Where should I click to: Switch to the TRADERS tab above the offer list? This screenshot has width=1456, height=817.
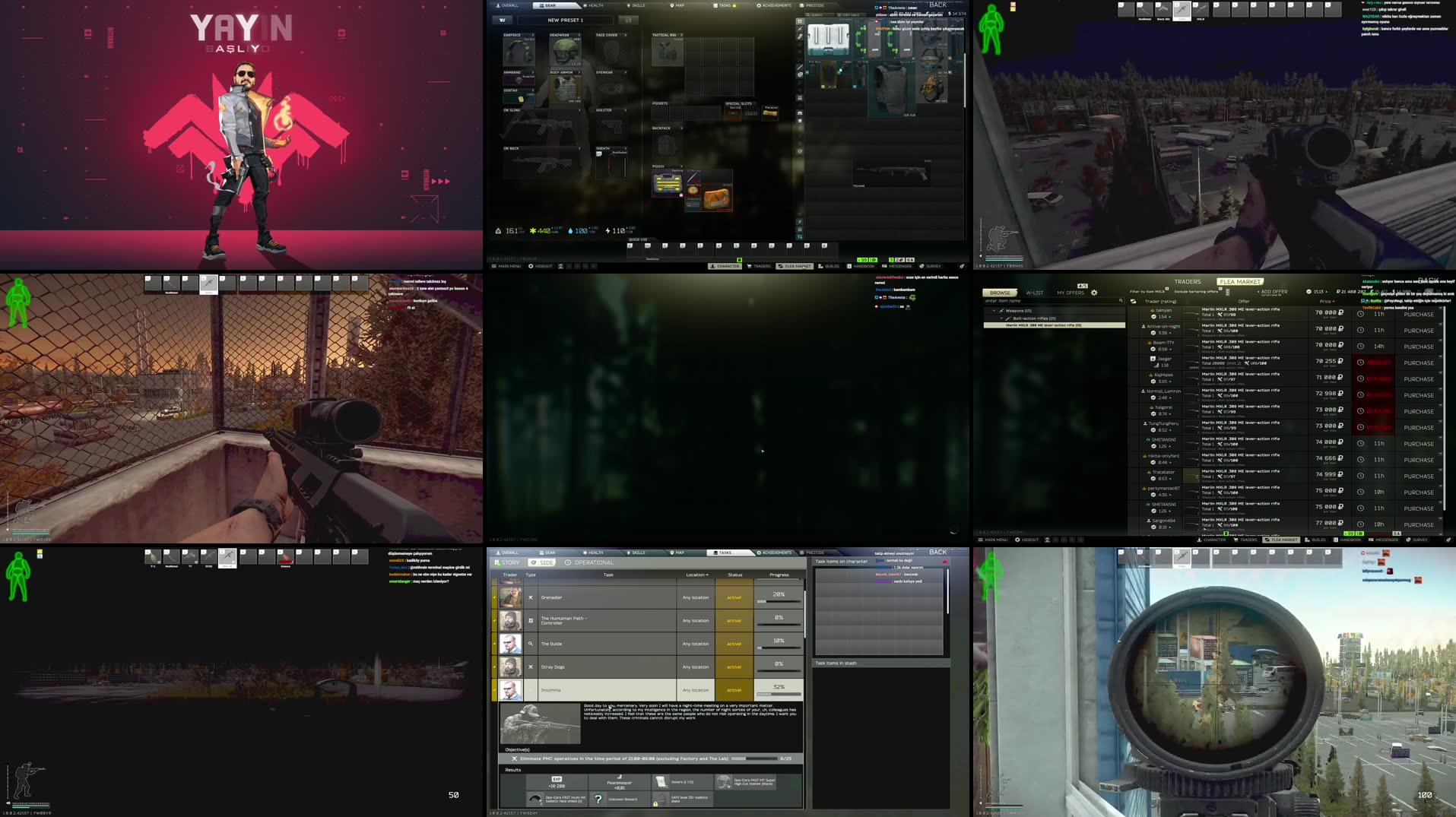(x=1188, y=281)
